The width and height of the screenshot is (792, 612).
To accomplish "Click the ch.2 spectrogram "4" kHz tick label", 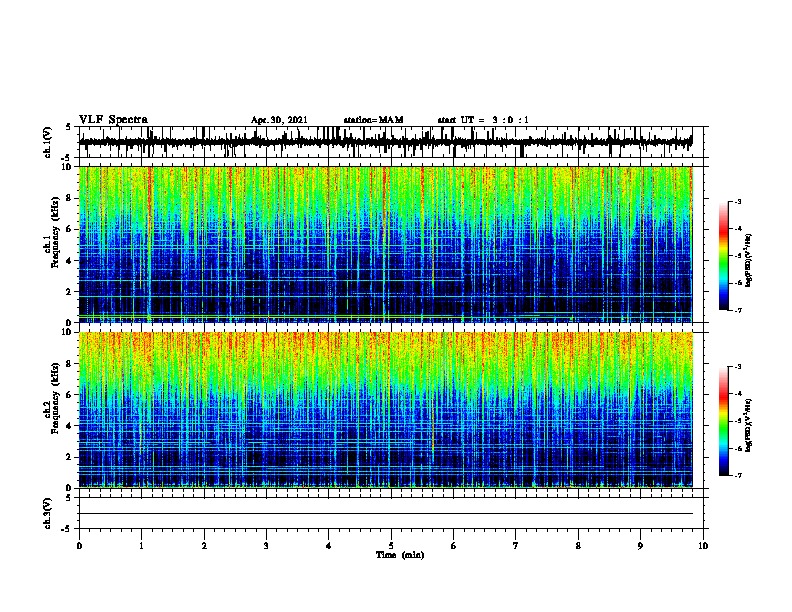I will click(70, 426).
